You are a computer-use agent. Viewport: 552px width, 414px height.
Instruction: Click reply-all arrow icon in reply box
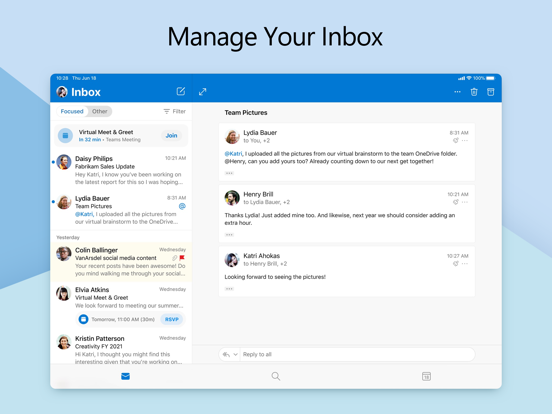226,355
